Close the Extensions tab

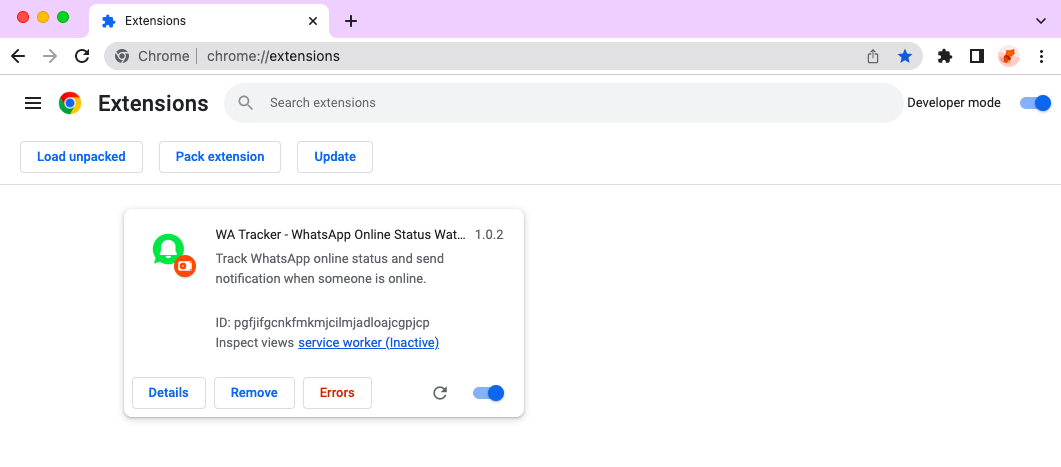313,21
